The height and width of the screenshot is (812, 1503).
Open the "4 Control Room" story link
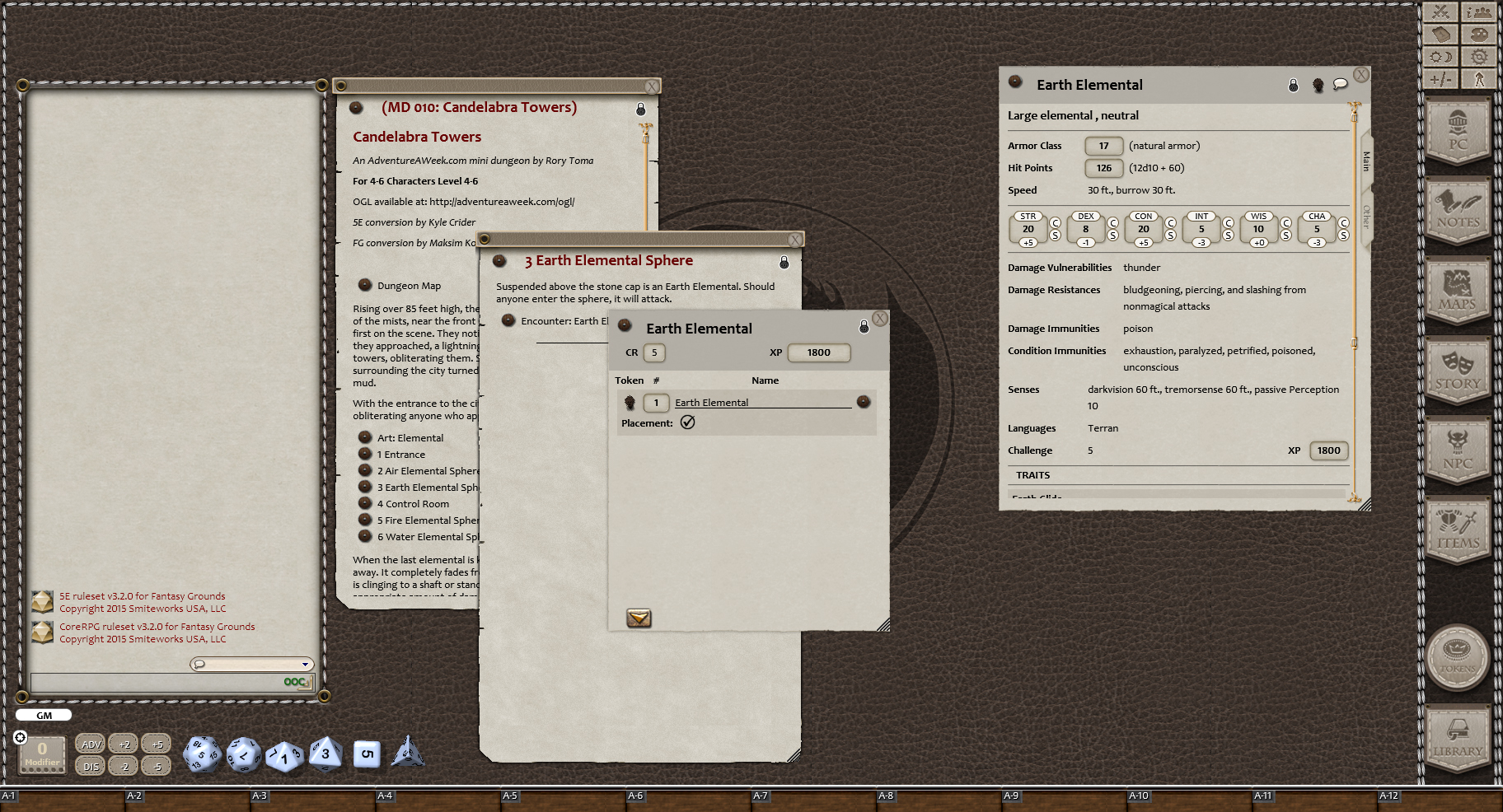[412, 503]
